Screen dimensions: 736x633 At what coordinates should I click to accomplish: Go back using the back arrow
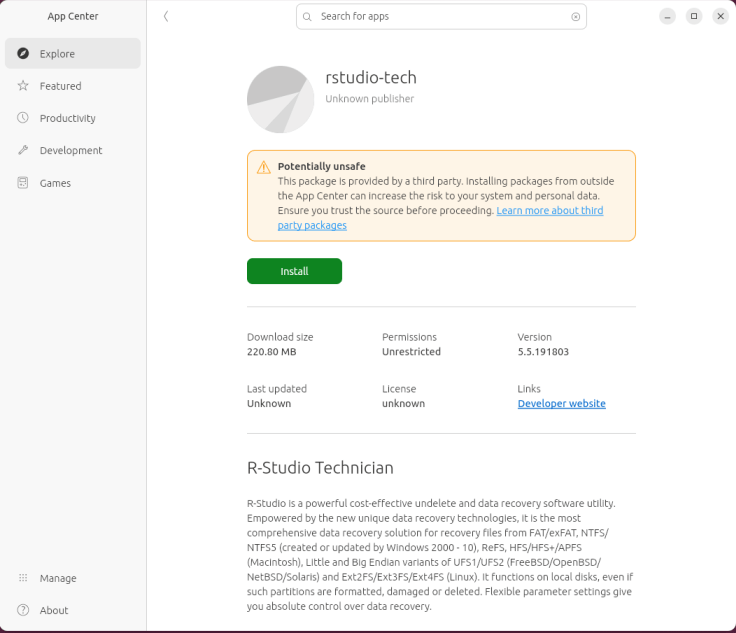166,16
